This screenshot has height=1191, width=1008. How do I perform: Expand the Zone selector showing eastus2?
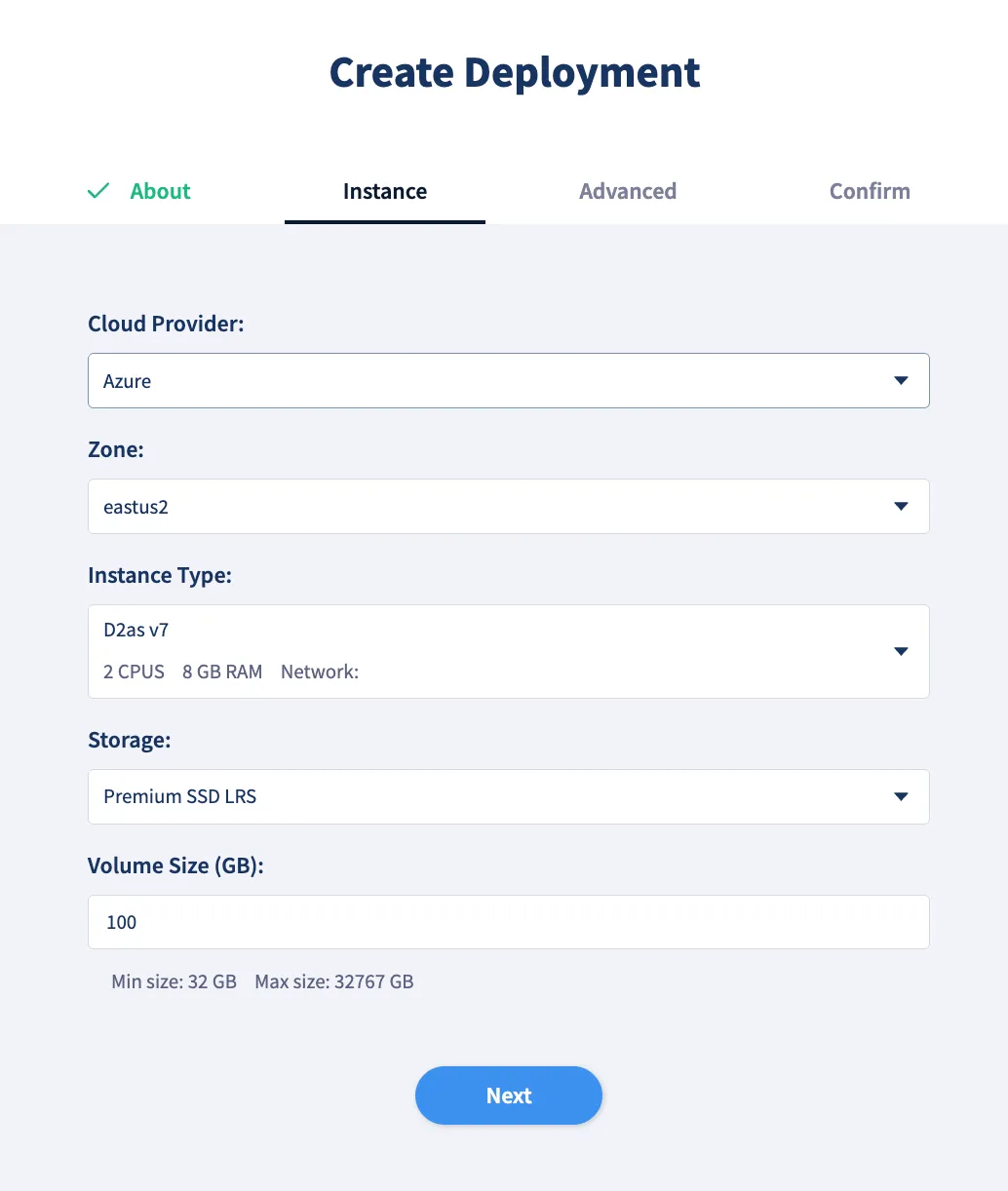(509, 507)
